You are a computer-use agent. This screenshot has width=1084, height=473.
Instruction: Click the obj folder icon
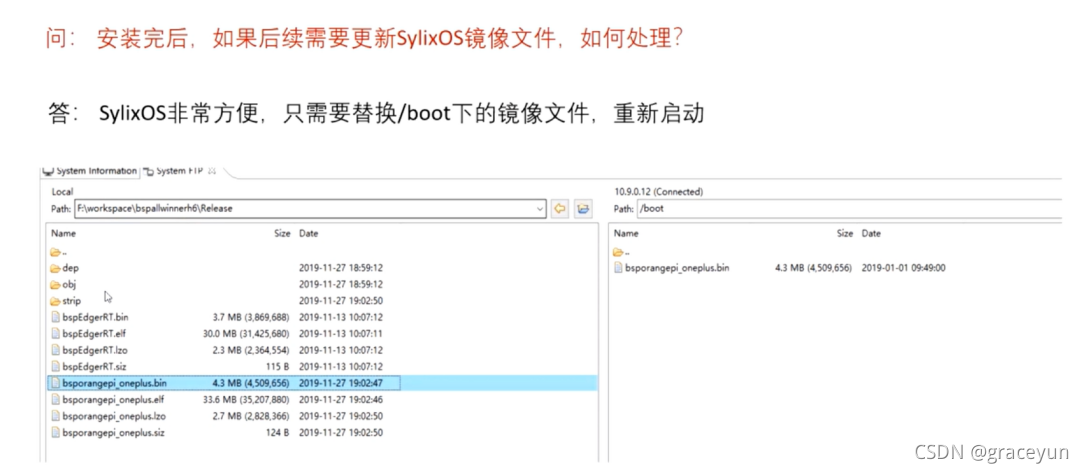[55, 284]
